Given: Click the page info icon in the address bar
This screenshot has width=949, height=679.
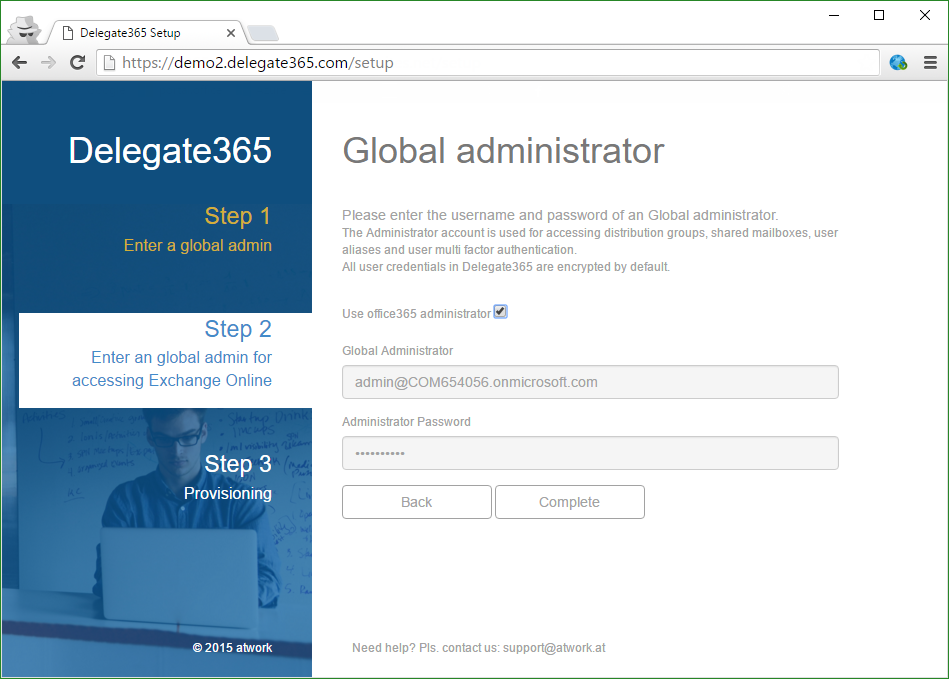Looking at the screenshot, I should coord(110,62).
